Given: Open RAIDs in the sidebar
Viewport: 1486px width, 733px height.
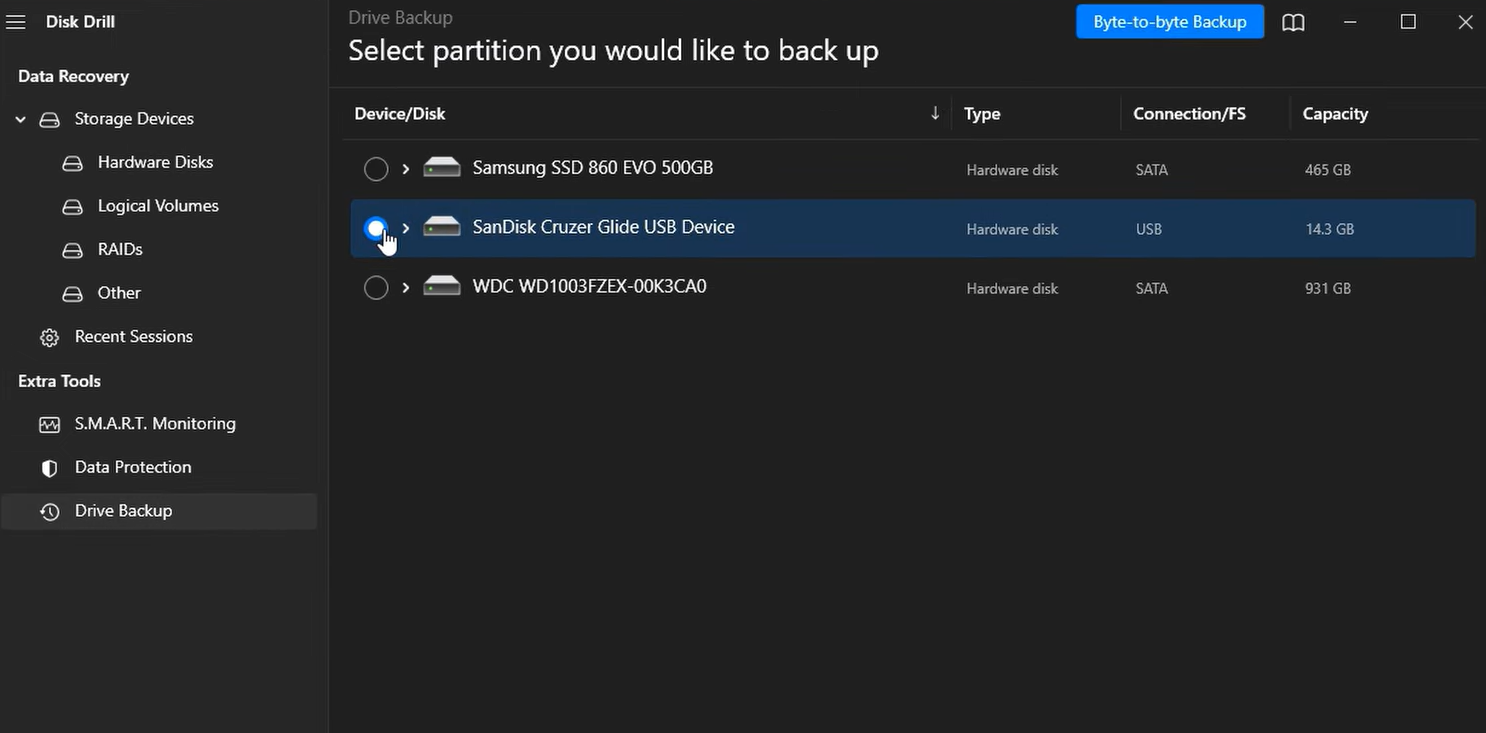Looking at the screenshot, I should coord(120,249).
